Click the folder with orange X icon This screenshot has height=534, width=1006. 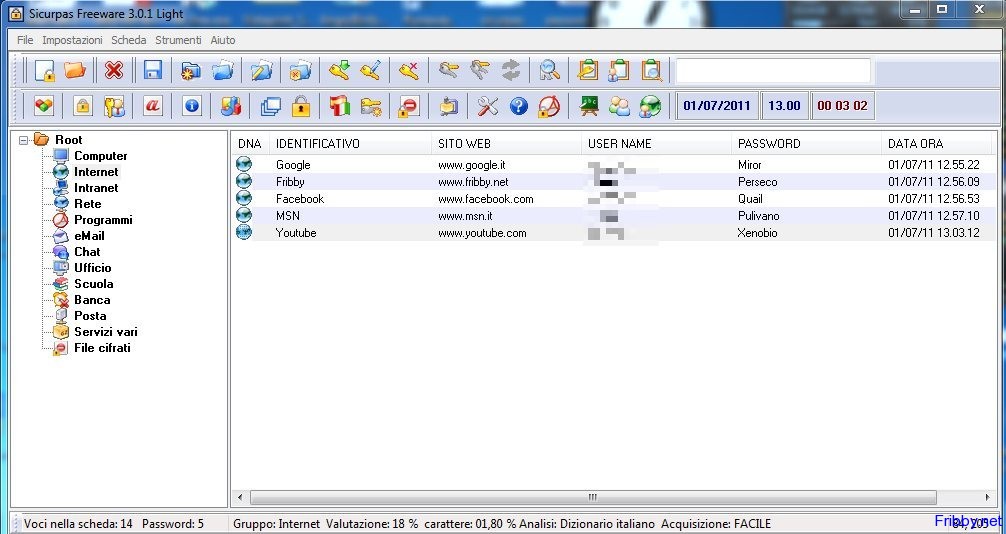(300, 71)
